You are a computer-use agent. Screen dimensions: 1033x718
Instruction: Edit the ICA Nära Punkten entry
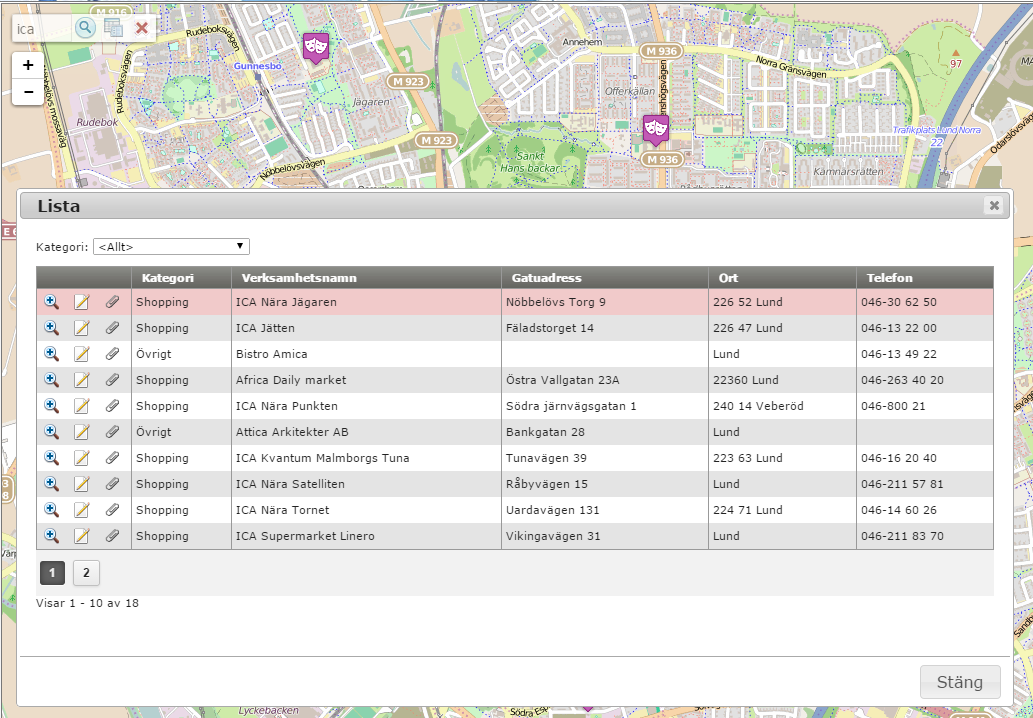click(x=82, y=406)
